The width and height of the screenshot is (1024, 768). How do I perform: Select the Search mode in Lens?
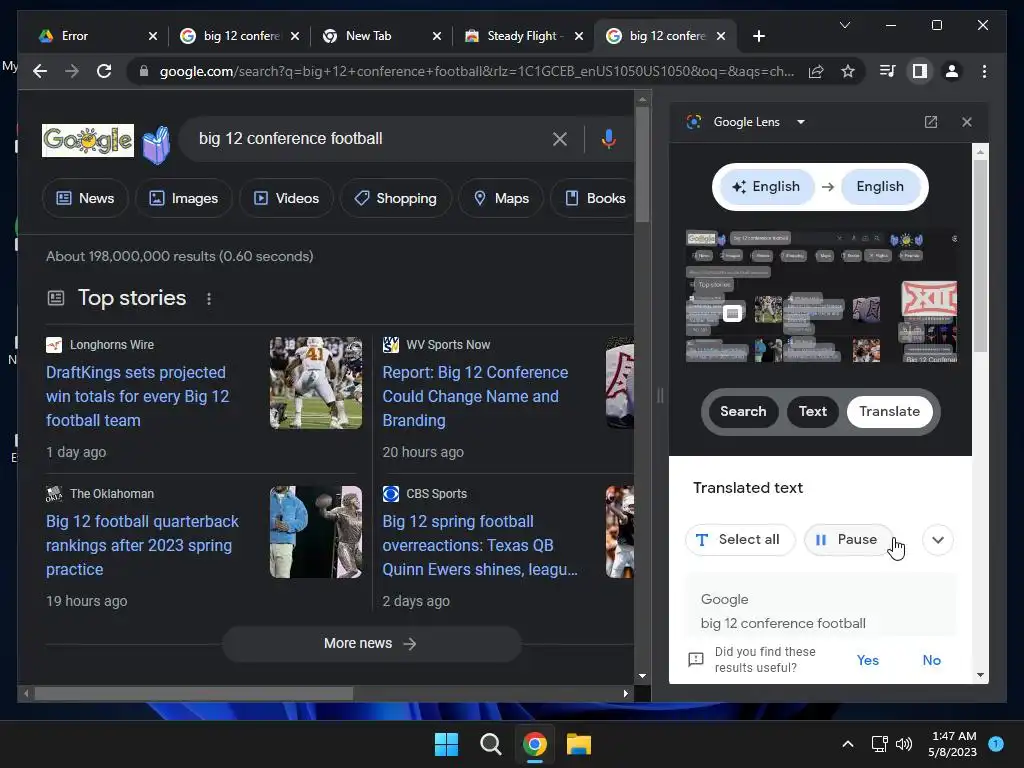click(743, 411)
